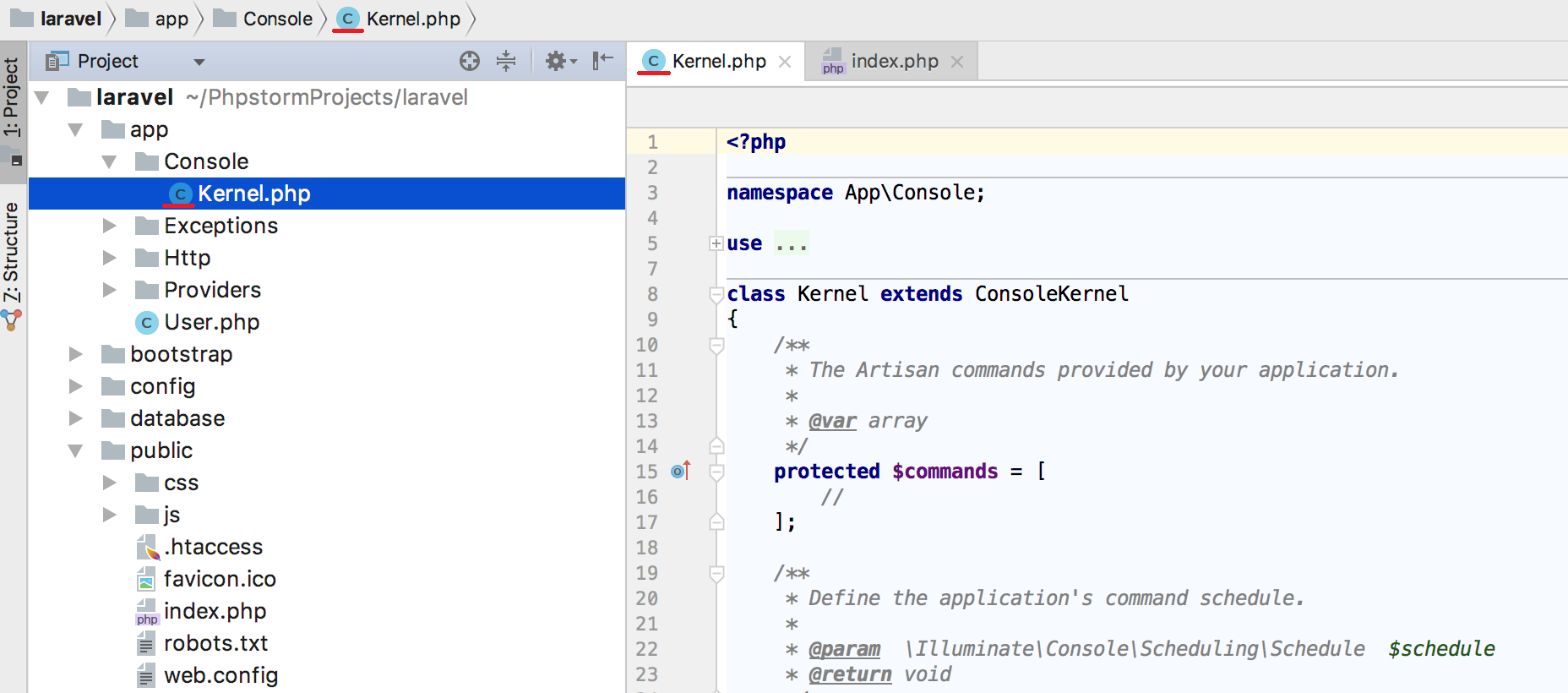Image resolution: width=1568 pixels, height=693 pixels.
Task: Open the Project panel settings gear
Action: click(x=561, y=61)
